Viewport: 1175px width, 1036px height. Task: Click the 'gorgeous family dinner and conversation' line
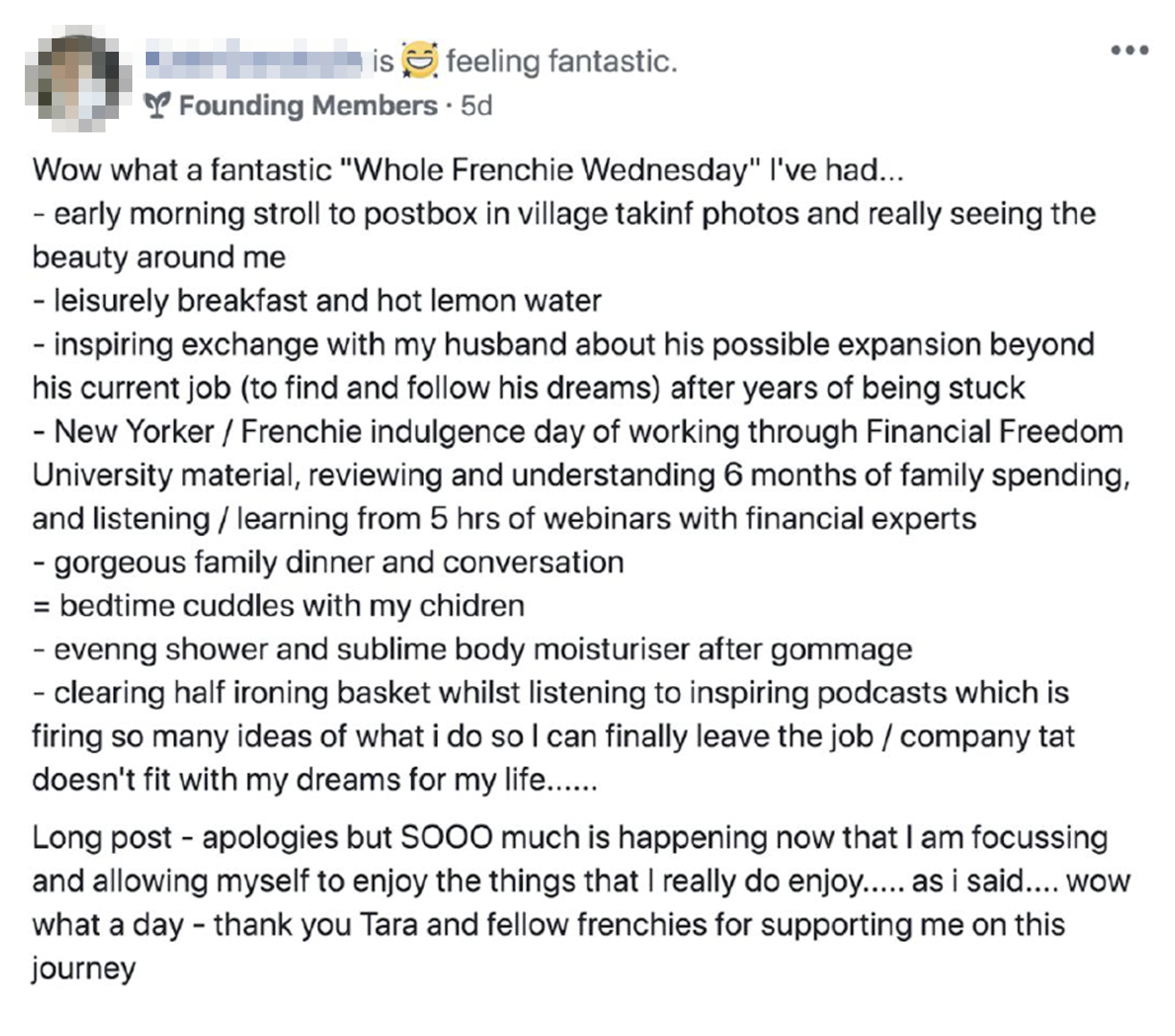[329, 562]
